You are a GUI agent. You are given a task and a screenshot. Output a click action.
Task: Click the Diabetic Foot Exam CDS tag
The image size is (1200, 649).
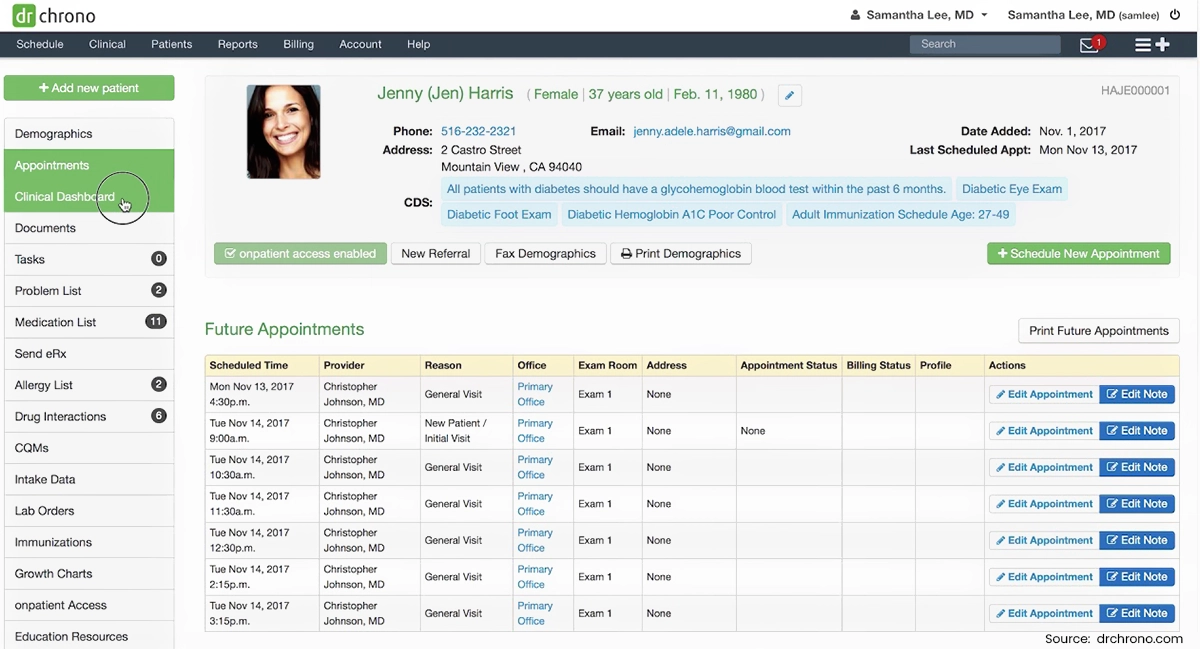pyautogui.click(x=499, y=214)
